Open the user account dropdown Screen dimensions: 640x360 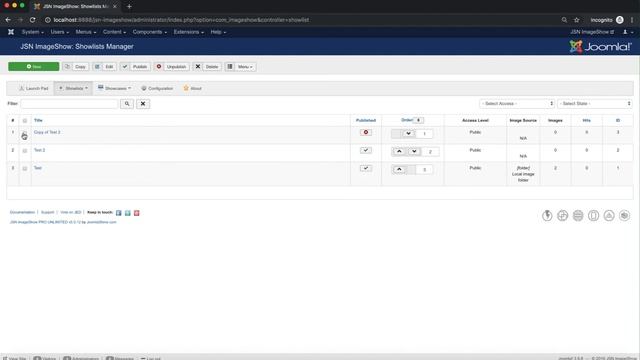(628, 32)
